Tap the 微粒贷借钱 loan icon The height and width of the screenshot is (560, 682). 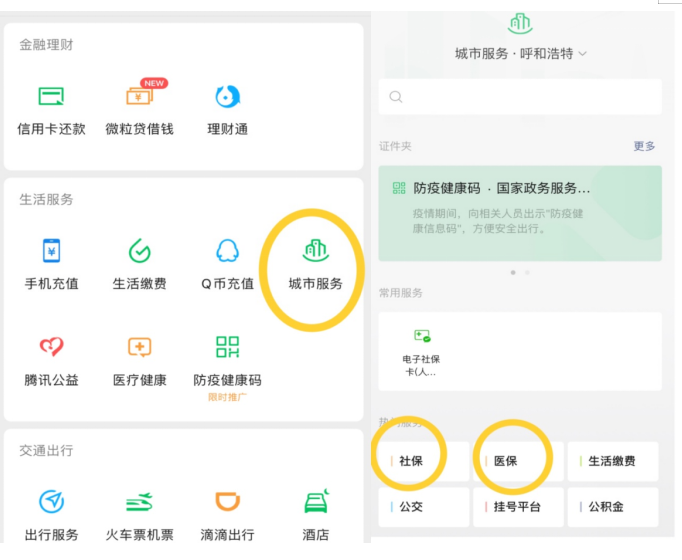click(139, 98)
